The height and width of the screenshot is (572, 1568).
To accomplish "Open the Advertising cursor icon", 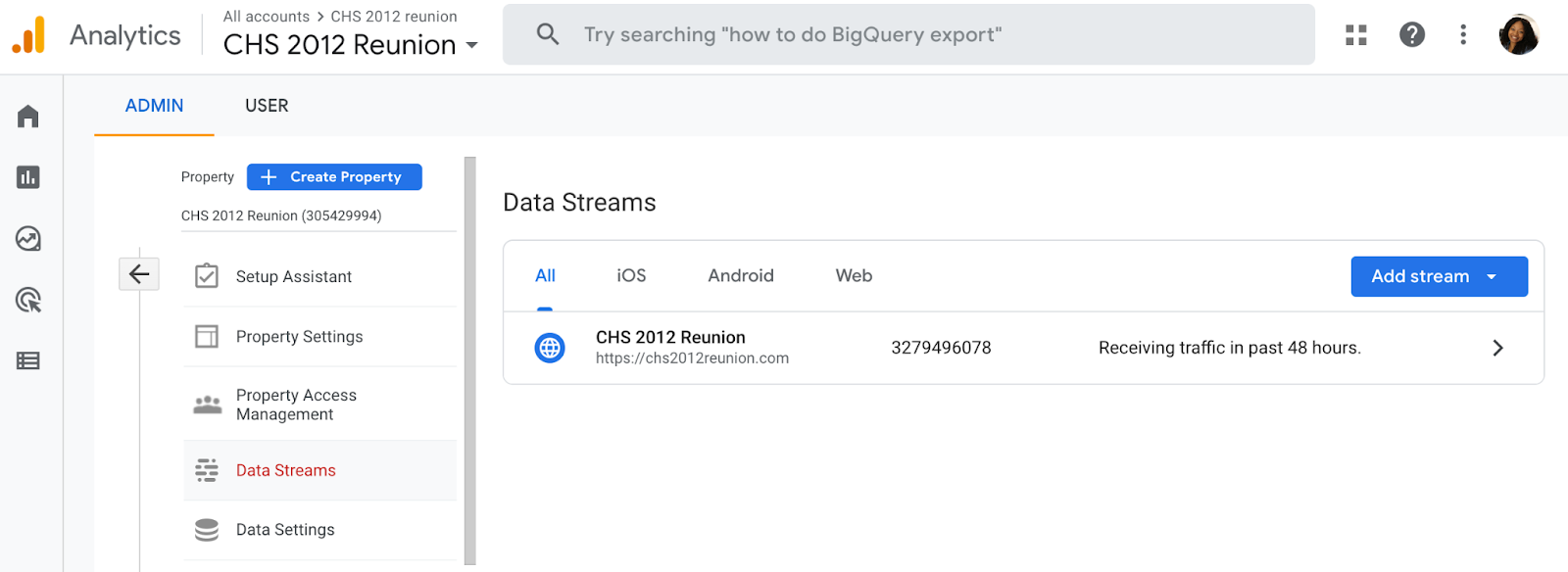I will point(27,300).
